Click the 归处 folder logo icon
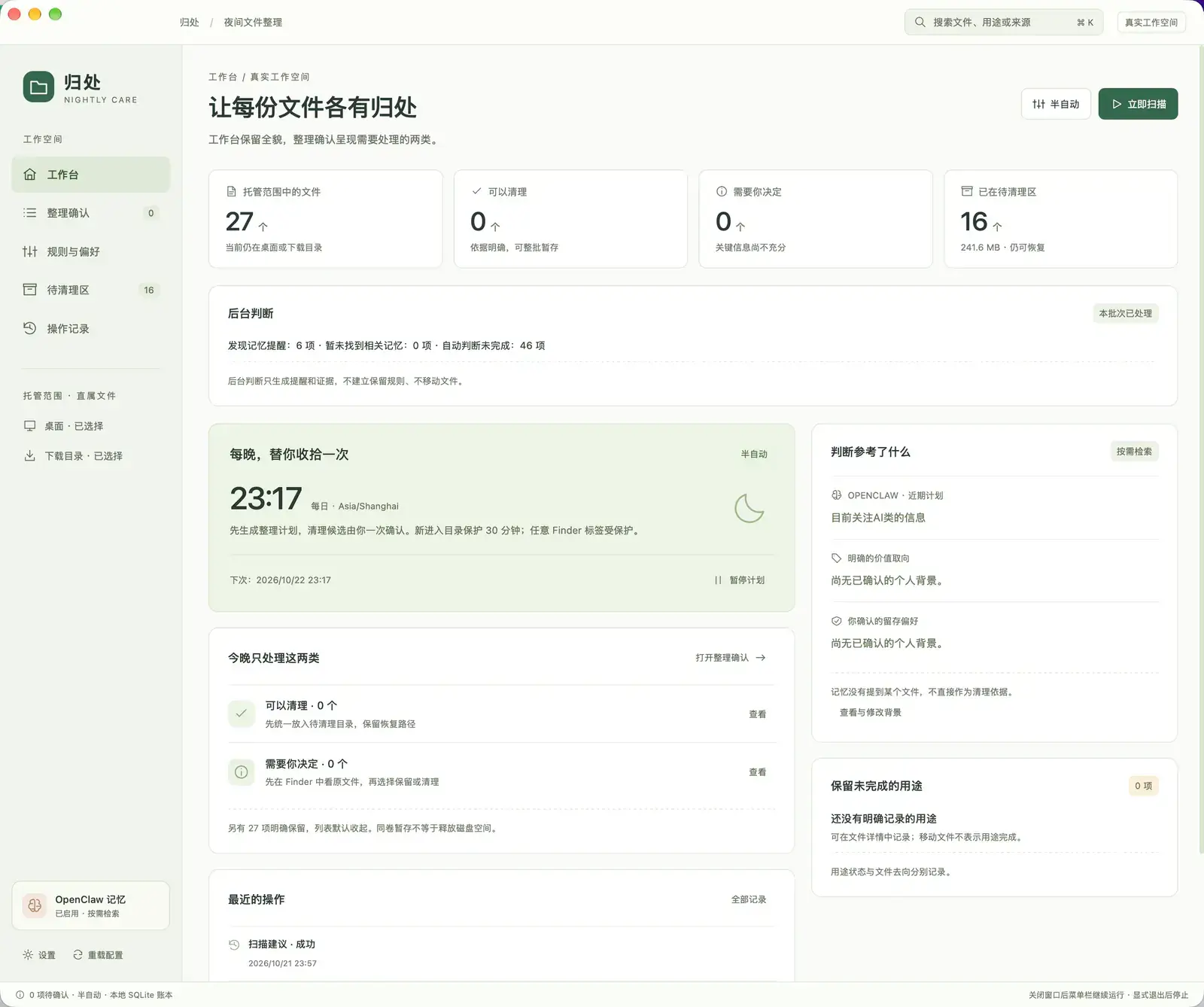 pyautogui.click(x=38, y=87)
